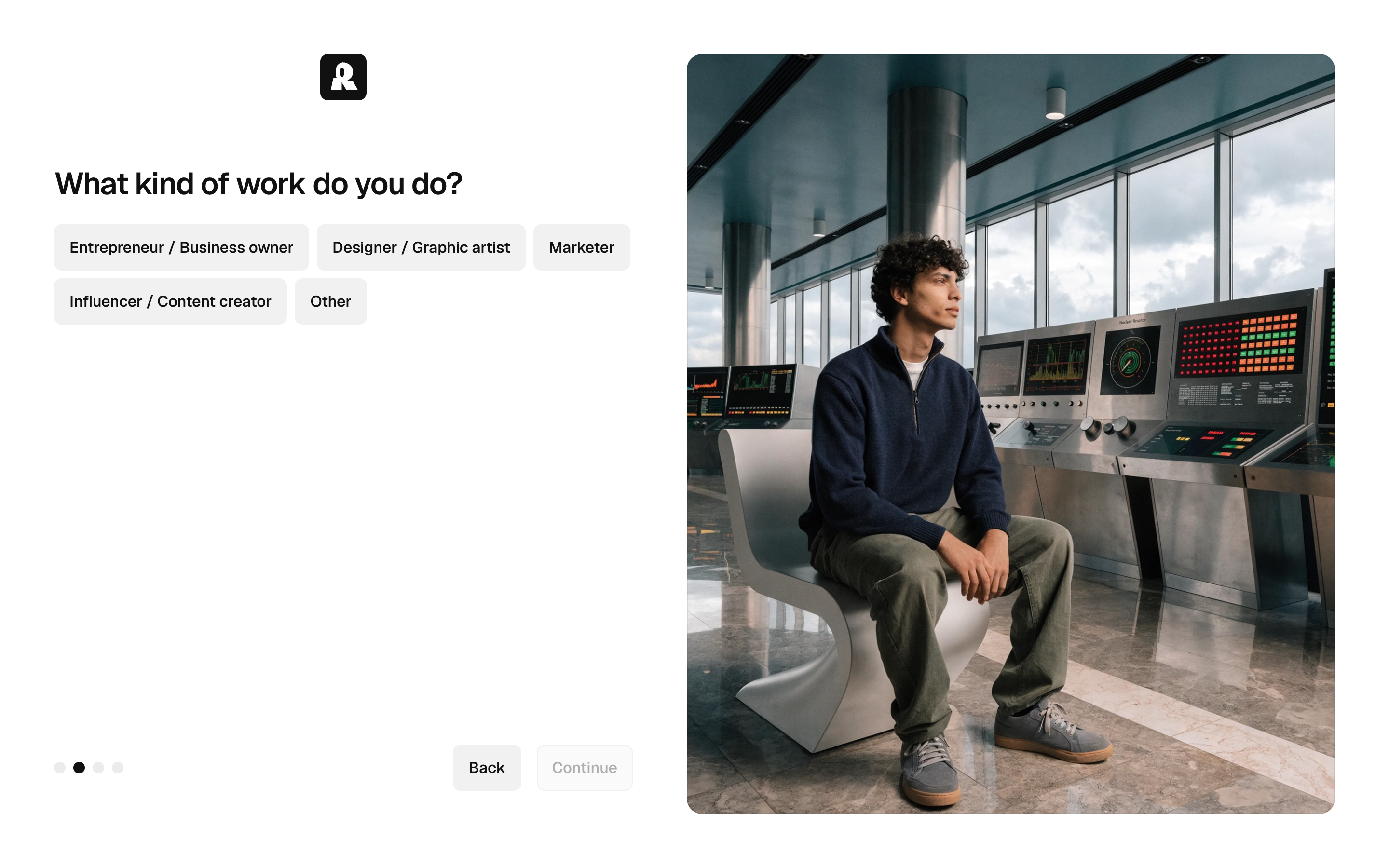Jump to fourth step progress dot

[x=118, y=768]
